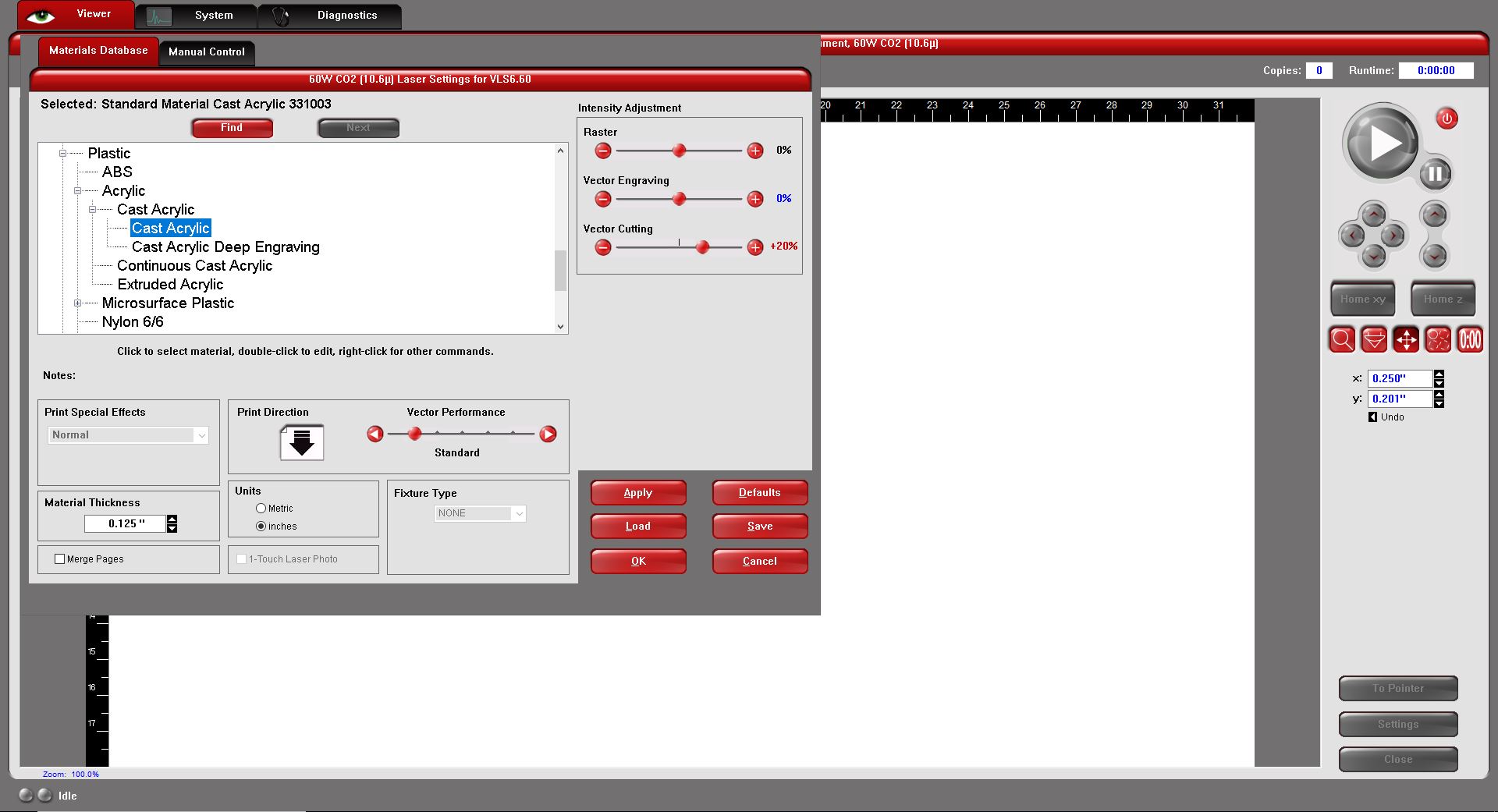The width and height of the screenshot is (1498, 812).
Task: Decrease Raster intensity with minus
Action: click(603, 151)
